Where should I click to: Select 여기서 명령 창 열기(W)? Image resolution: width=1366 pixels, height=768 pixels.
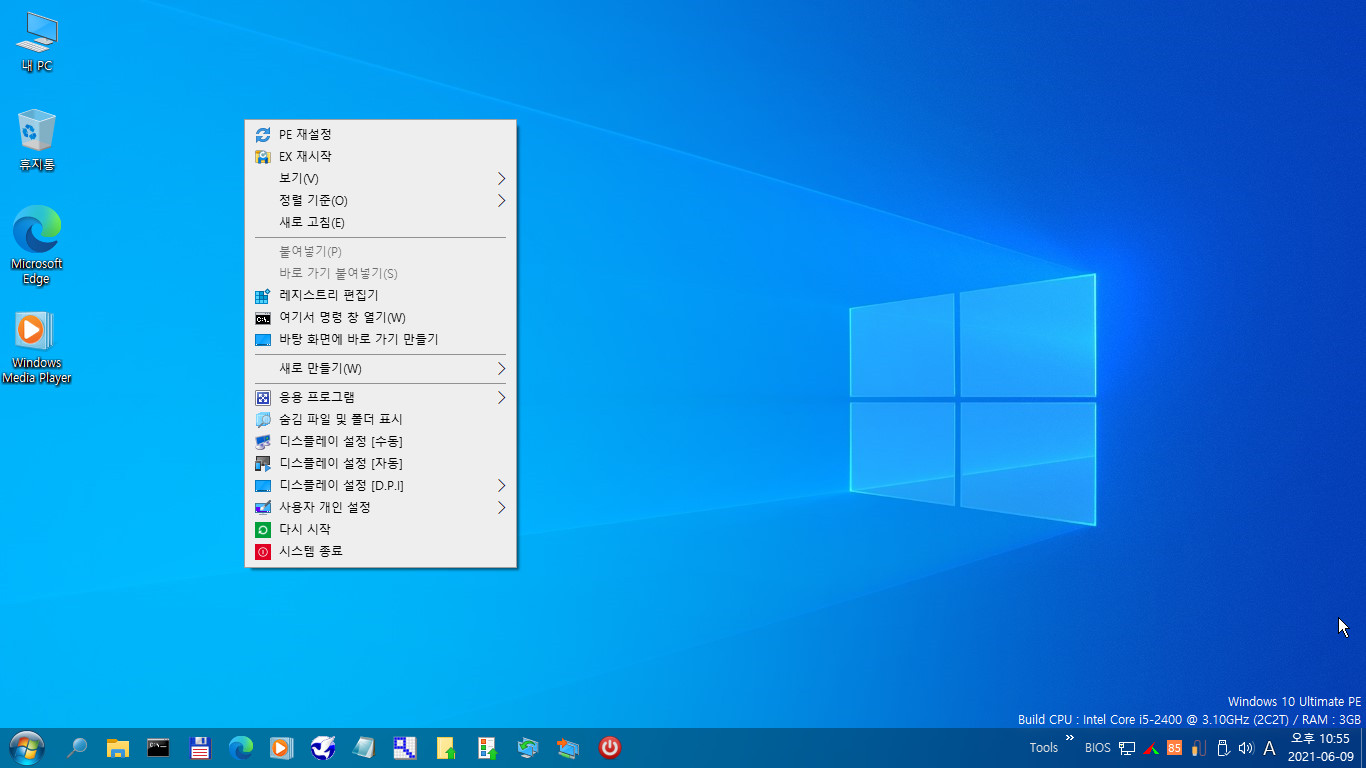(380, 317)
